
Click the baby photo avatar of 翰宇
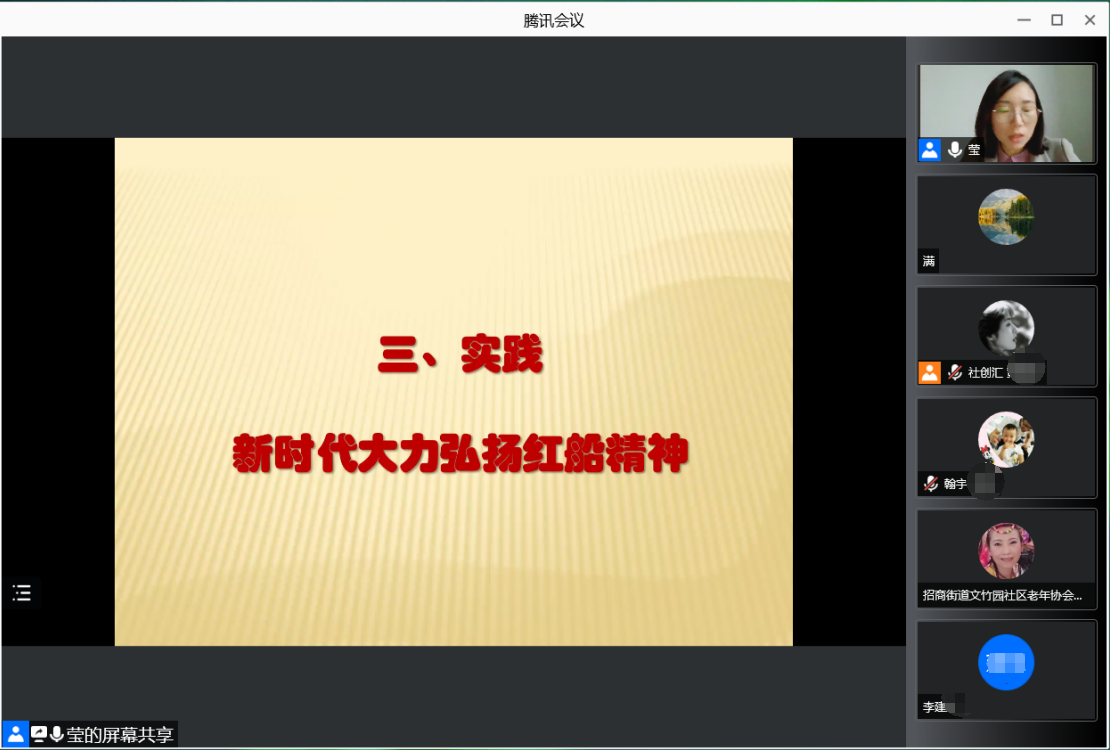[x=1006, y=440]
